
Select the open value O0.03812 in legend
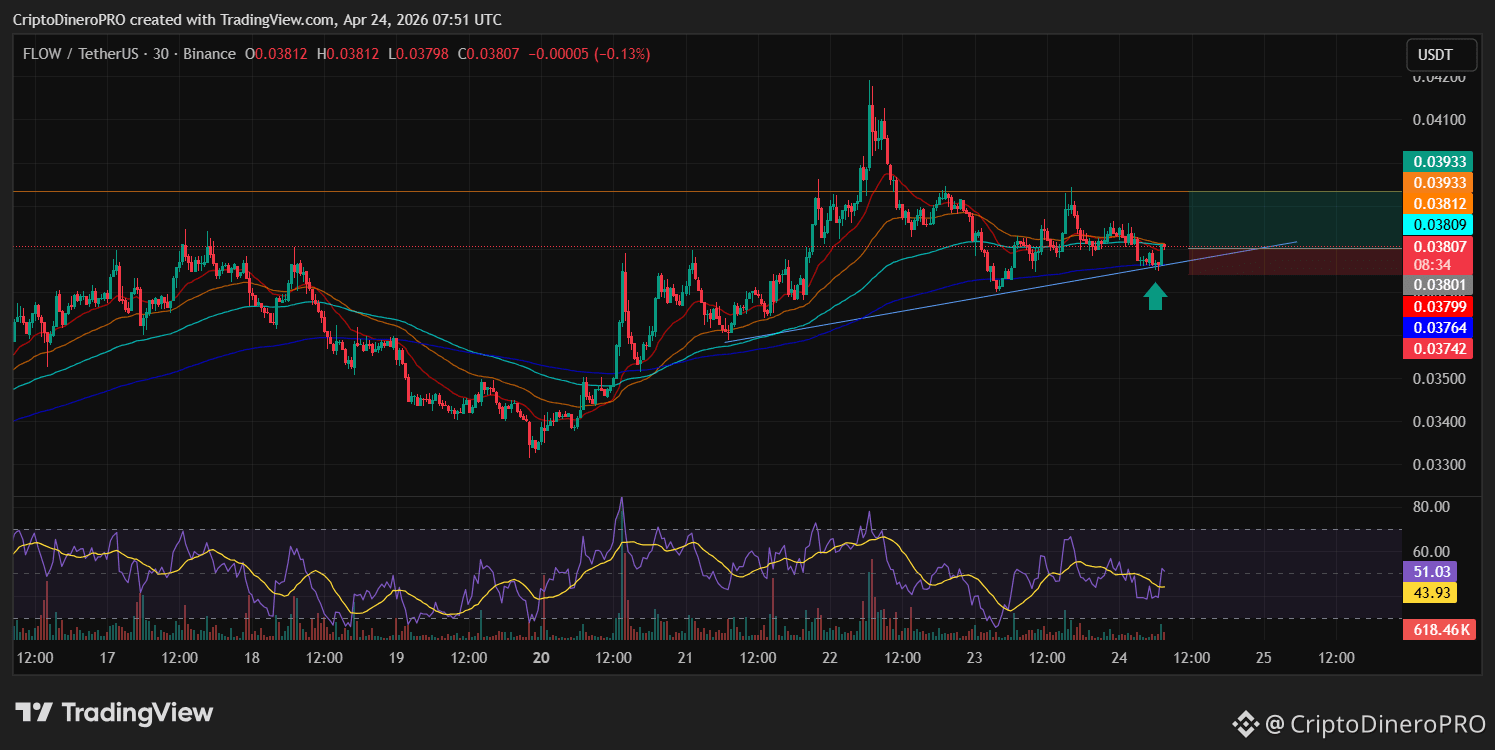[278, 54]
